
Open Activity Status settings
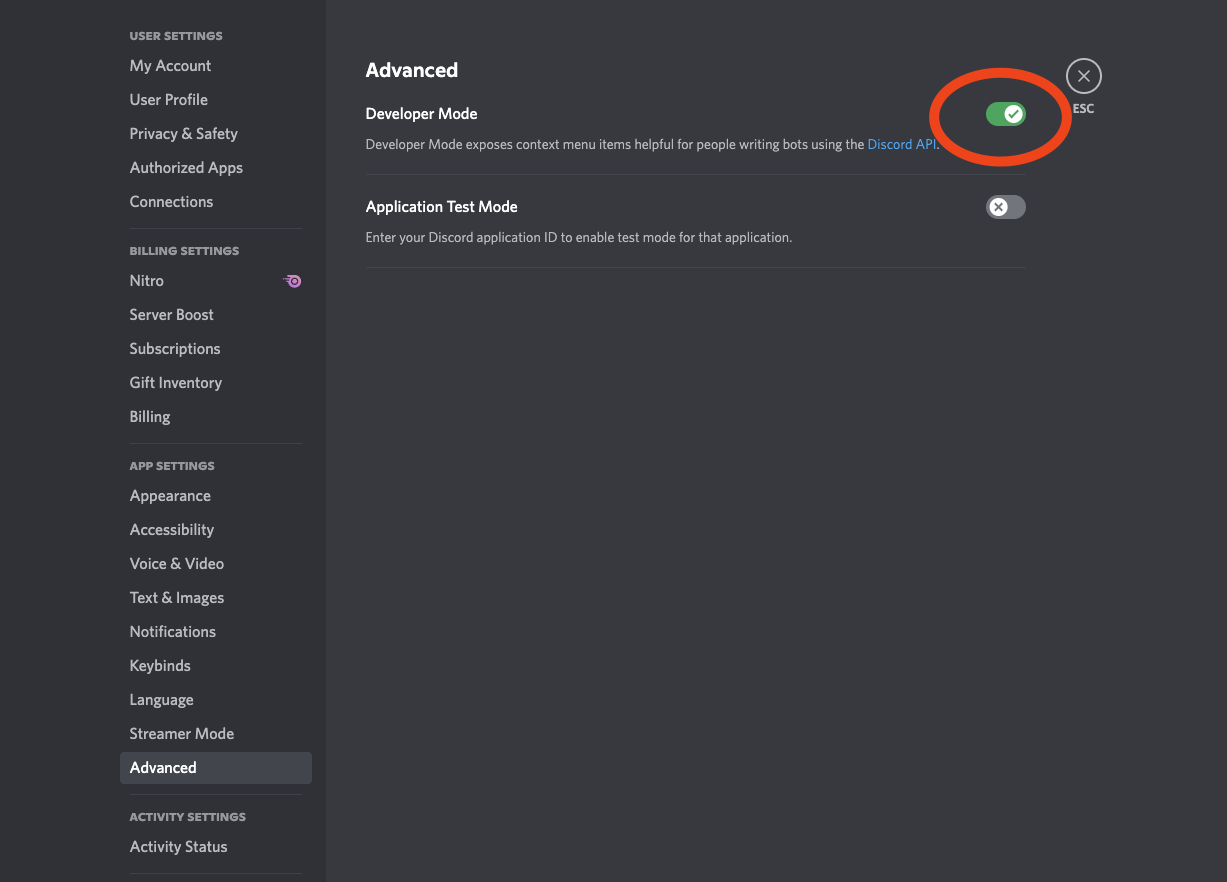tap(178, 846)
